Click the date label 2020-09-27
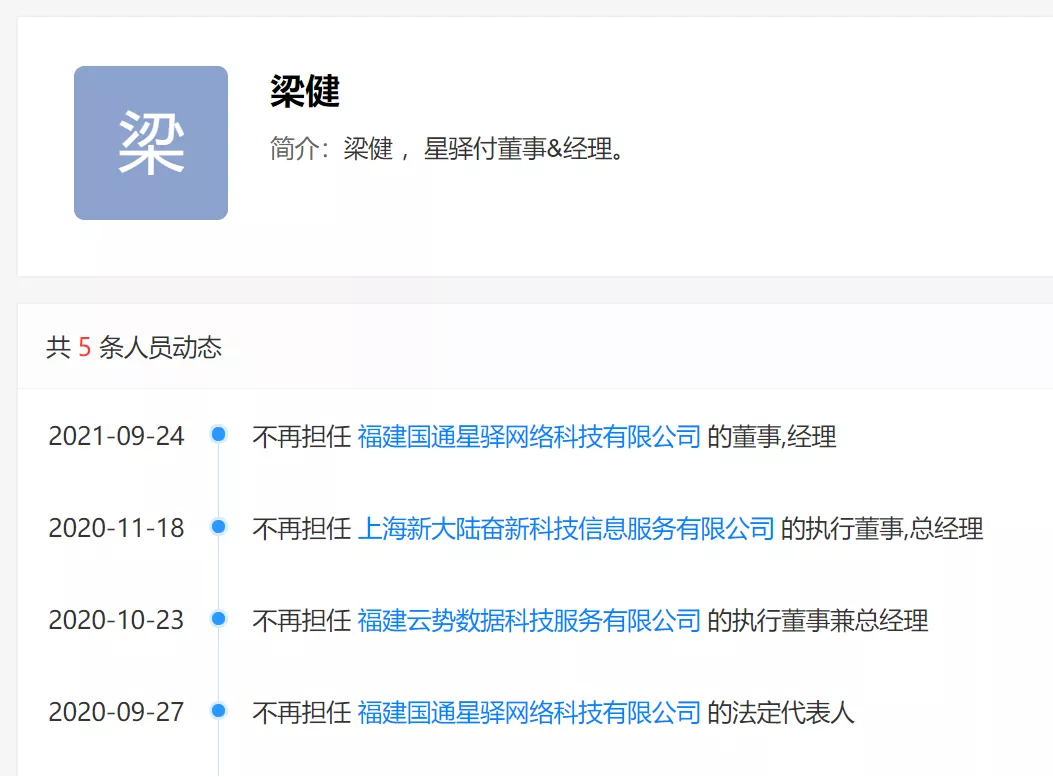The image size is (1053, 777). coord(117,712)
